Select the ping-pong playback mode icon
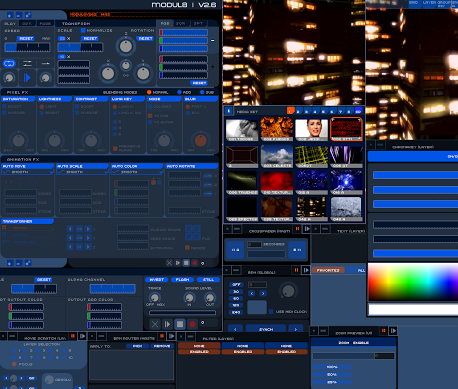 tap(27, 63)
